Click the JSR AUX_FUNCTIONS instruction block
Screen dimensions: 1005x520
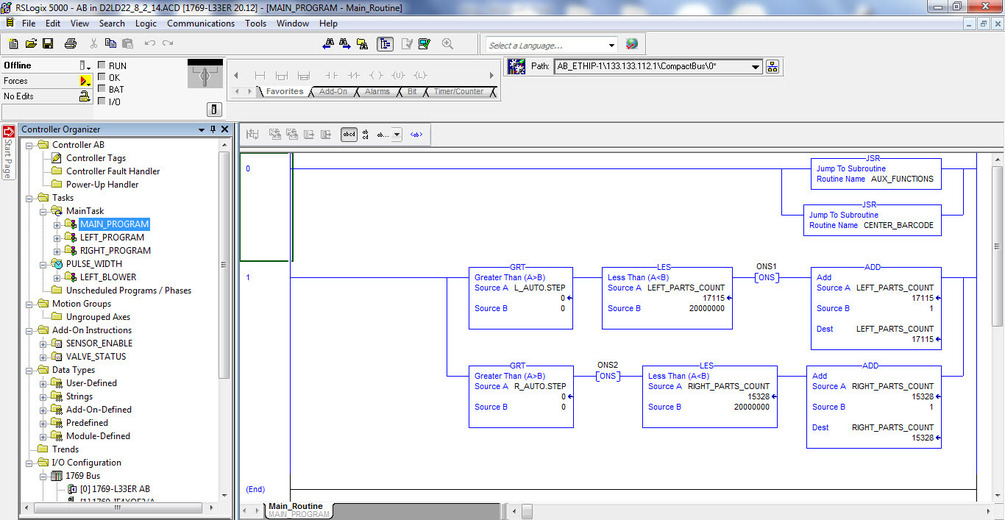click(x=876, y=174)
